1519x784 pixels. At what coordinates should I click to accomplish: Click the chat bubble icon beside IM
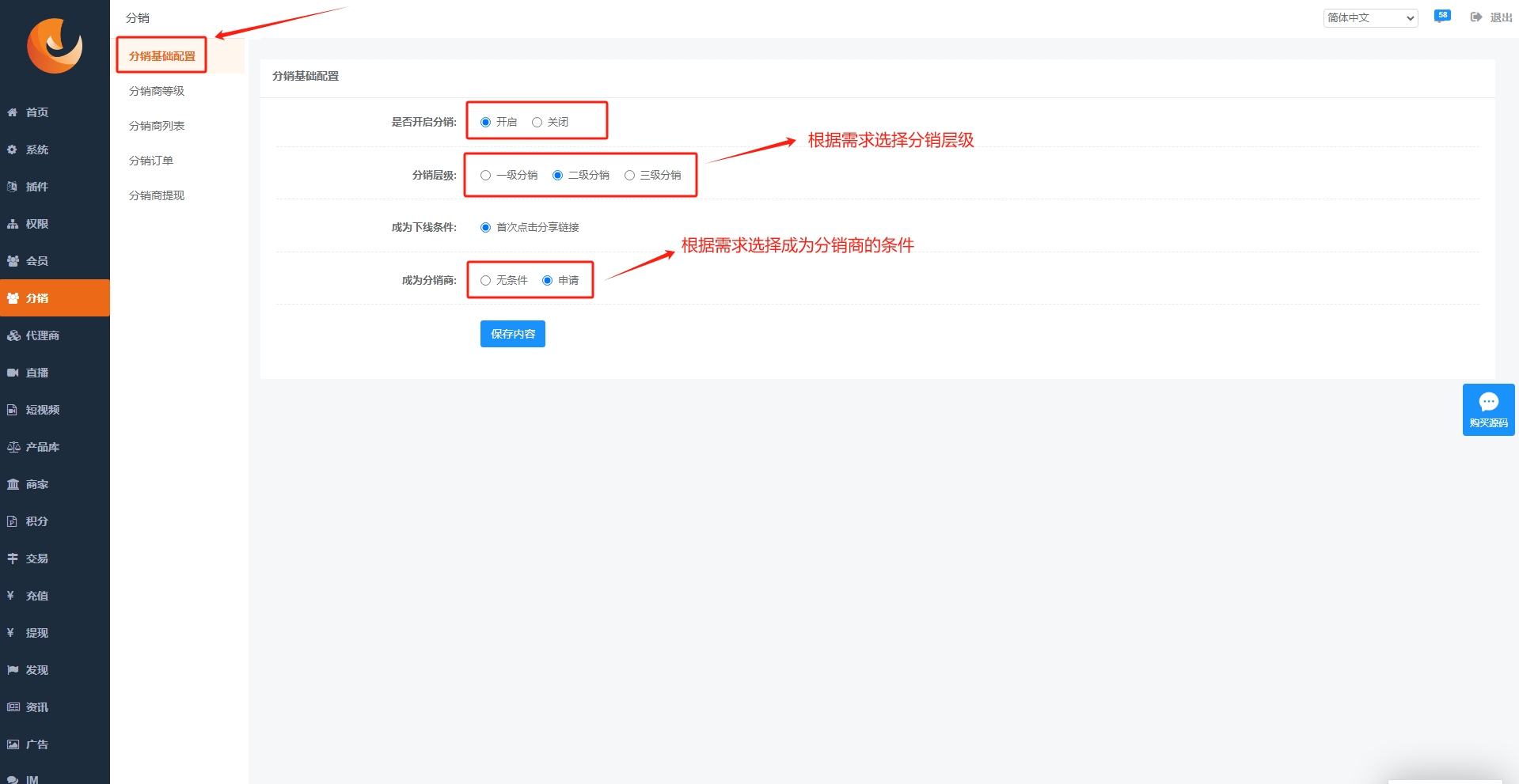tap(13, 779)
